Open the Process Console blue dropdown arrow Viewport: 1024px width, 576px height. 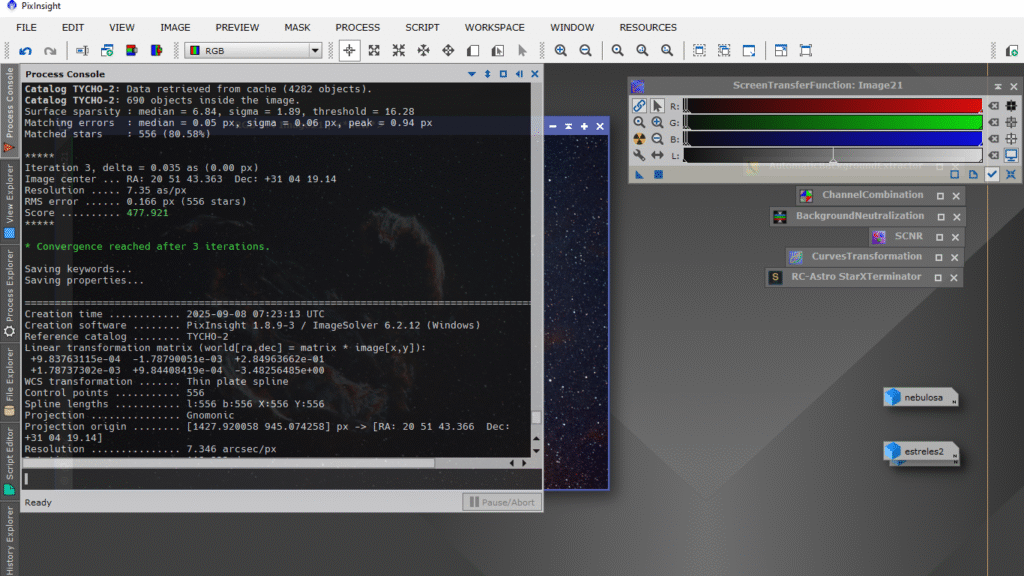(472, 74)
